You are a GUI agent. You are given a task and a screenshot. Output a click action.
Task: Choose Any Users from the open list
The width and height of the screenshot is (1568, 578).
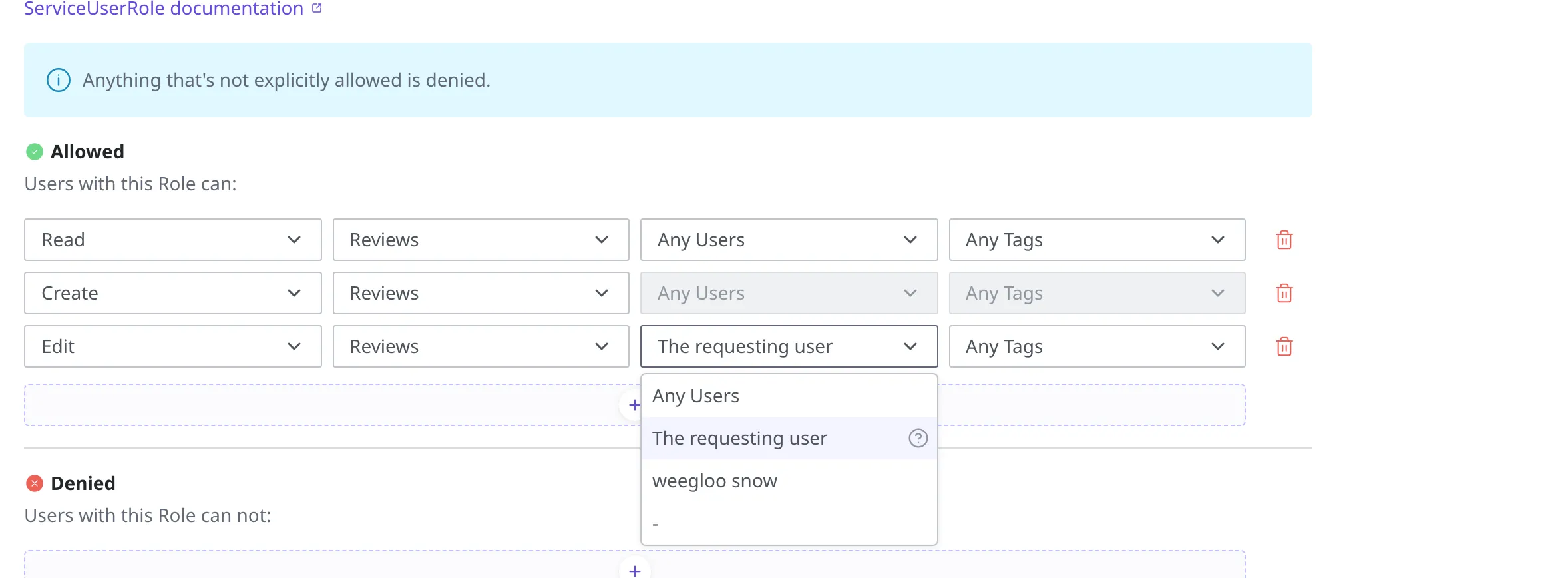(789, 396)
